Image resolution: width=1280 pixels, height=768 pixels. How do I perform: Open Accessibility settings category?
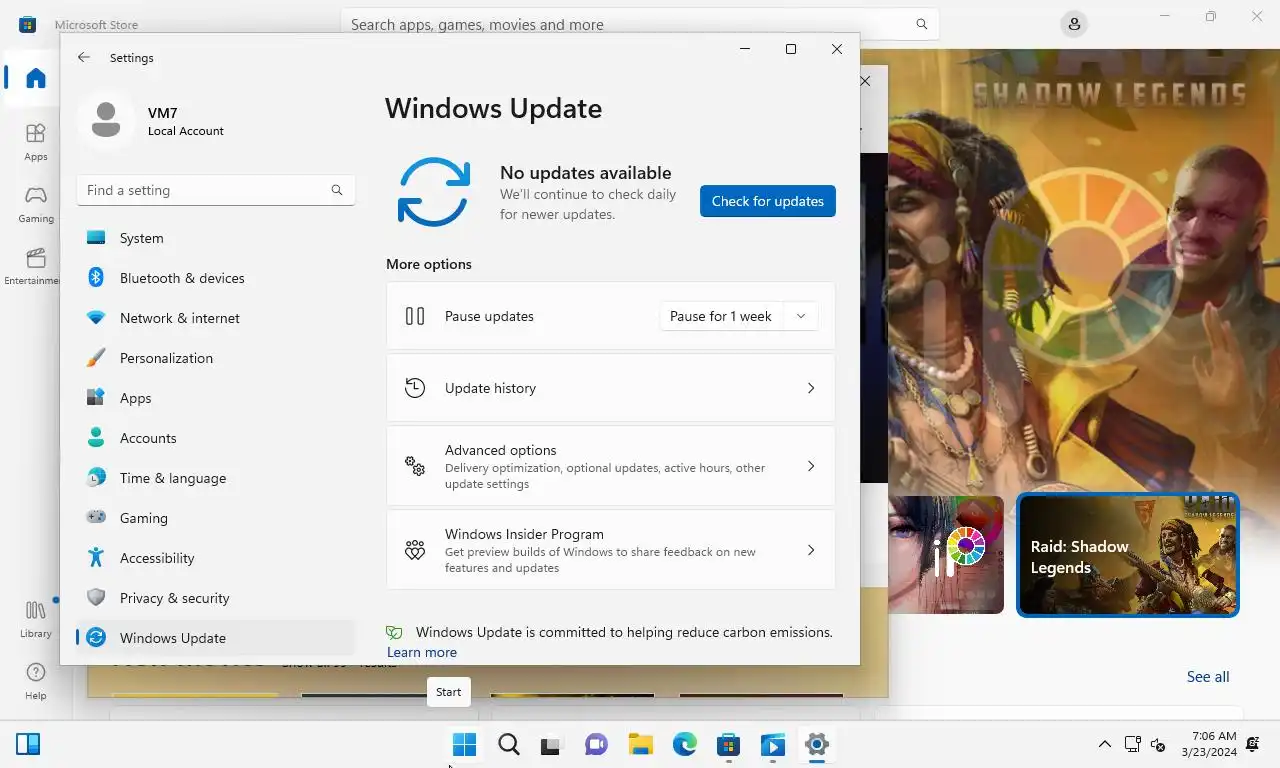point(215,558)
